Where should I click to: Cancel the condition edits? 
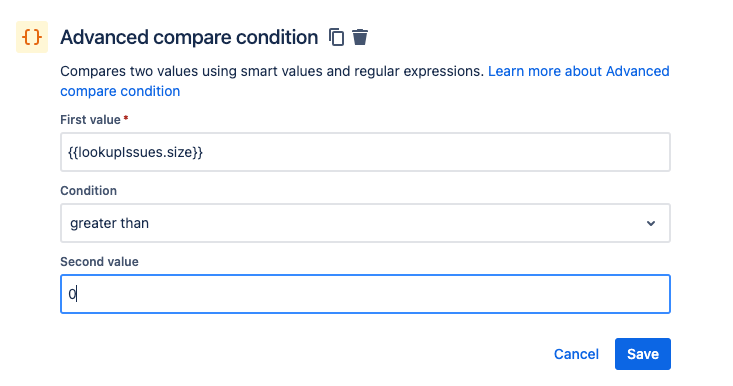(576, 354)
